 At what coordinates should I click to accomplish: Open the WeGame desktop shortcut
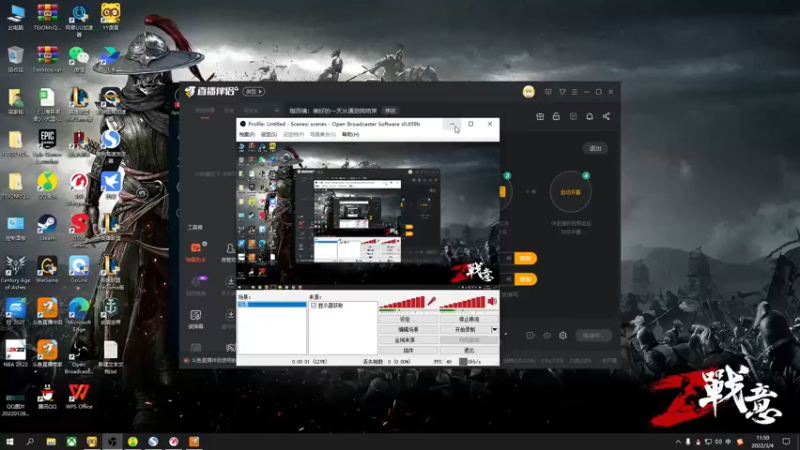point(47,270)
